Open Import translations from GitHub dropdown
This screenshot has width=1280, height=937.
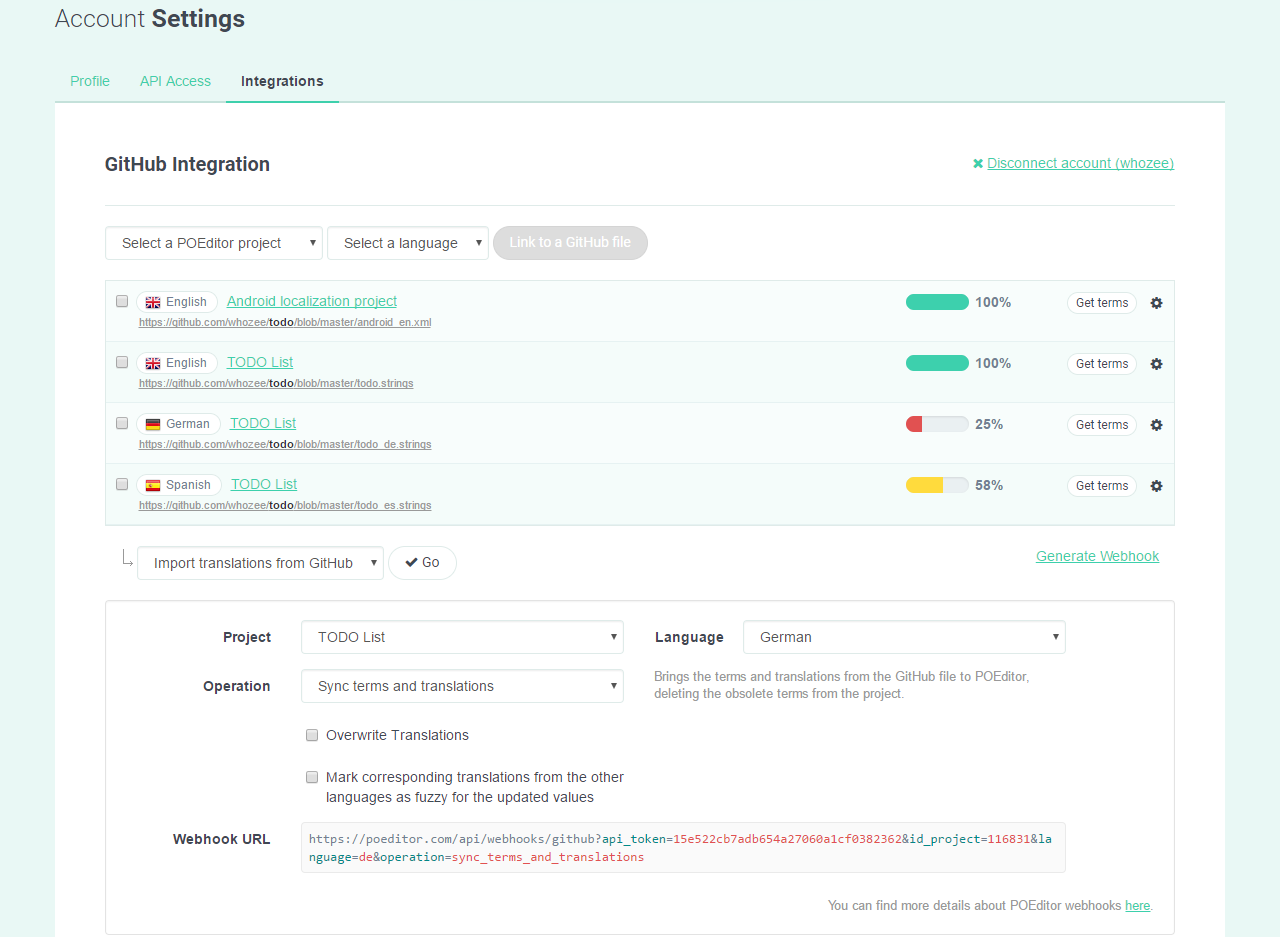260,563
